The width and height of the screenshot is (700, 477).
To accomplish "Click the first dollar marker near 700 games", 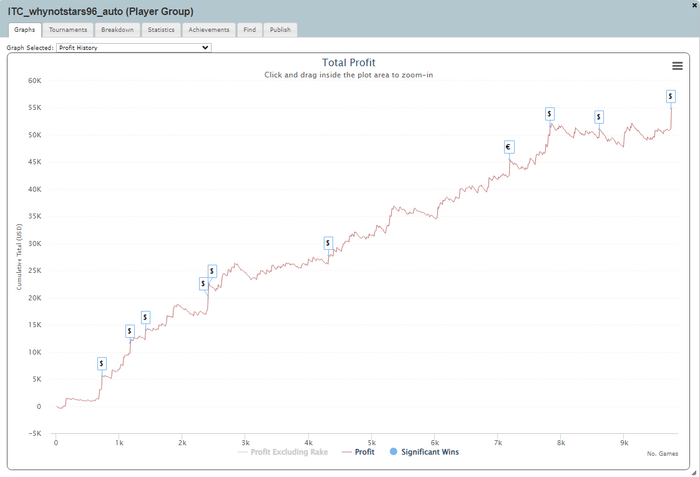I will [x=101, y=363].
